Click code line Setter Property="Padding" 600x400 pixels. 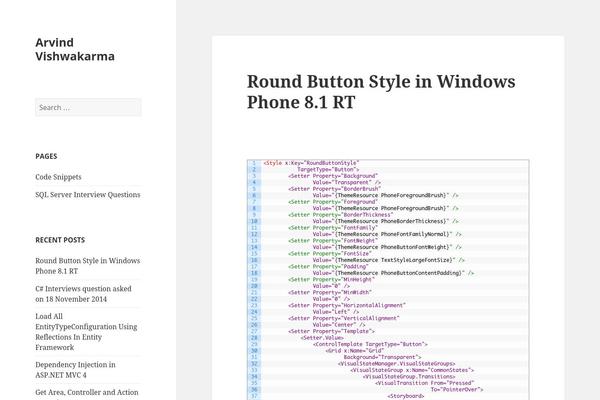(x=328, y=267)
